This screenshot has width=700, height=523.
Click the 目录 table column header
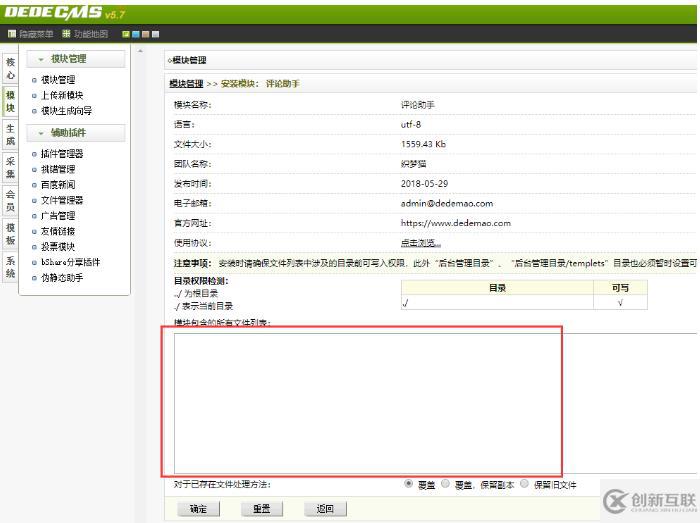pos(497,288)
